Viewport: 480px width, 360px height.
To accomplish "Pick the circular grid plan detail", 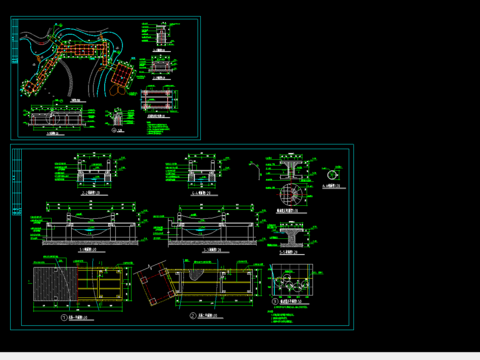I will [x=291, y=194].
